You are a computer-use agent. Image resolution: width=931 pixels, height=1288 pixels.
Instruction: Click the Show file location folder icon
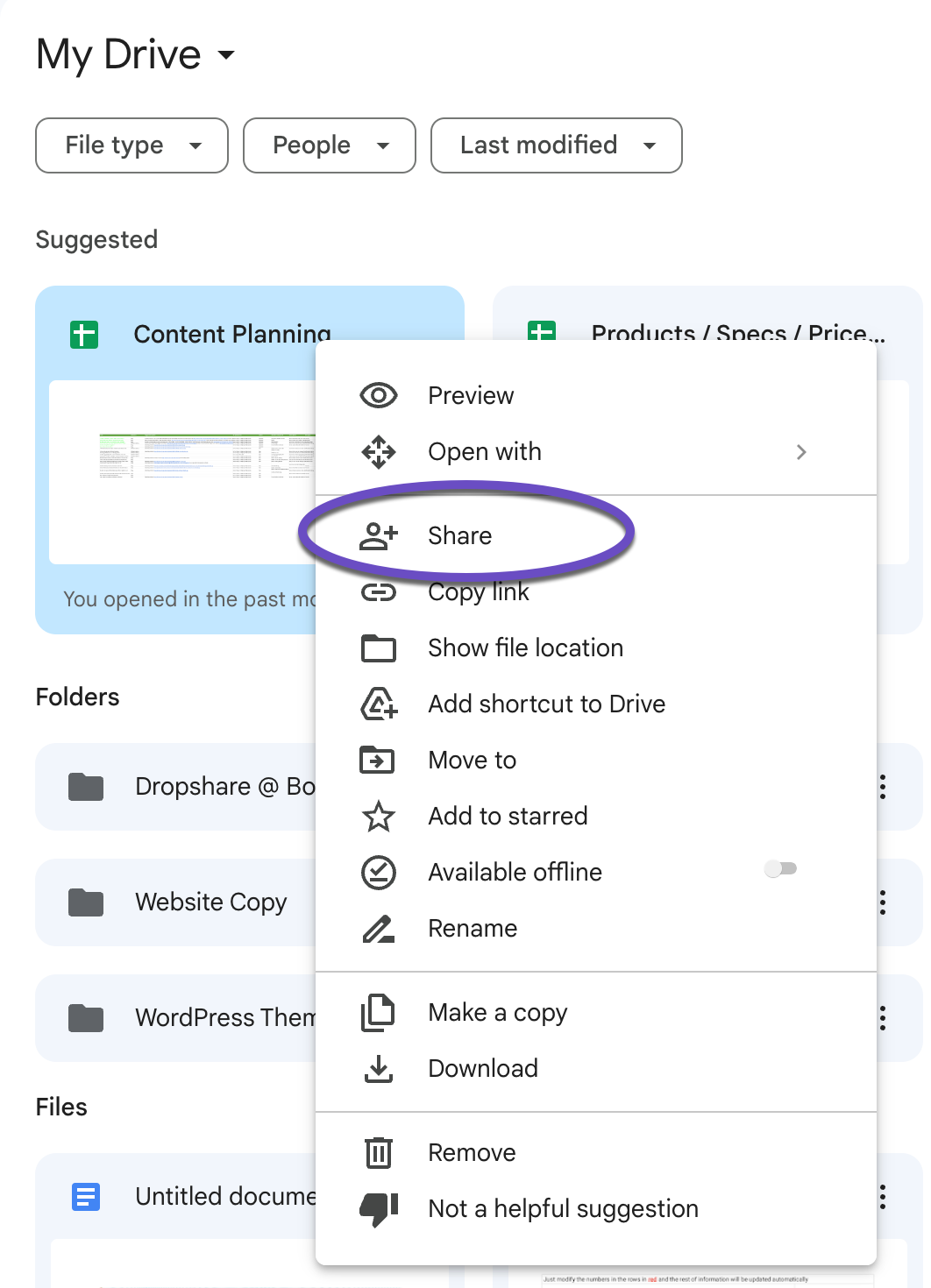tap(377, 648)
